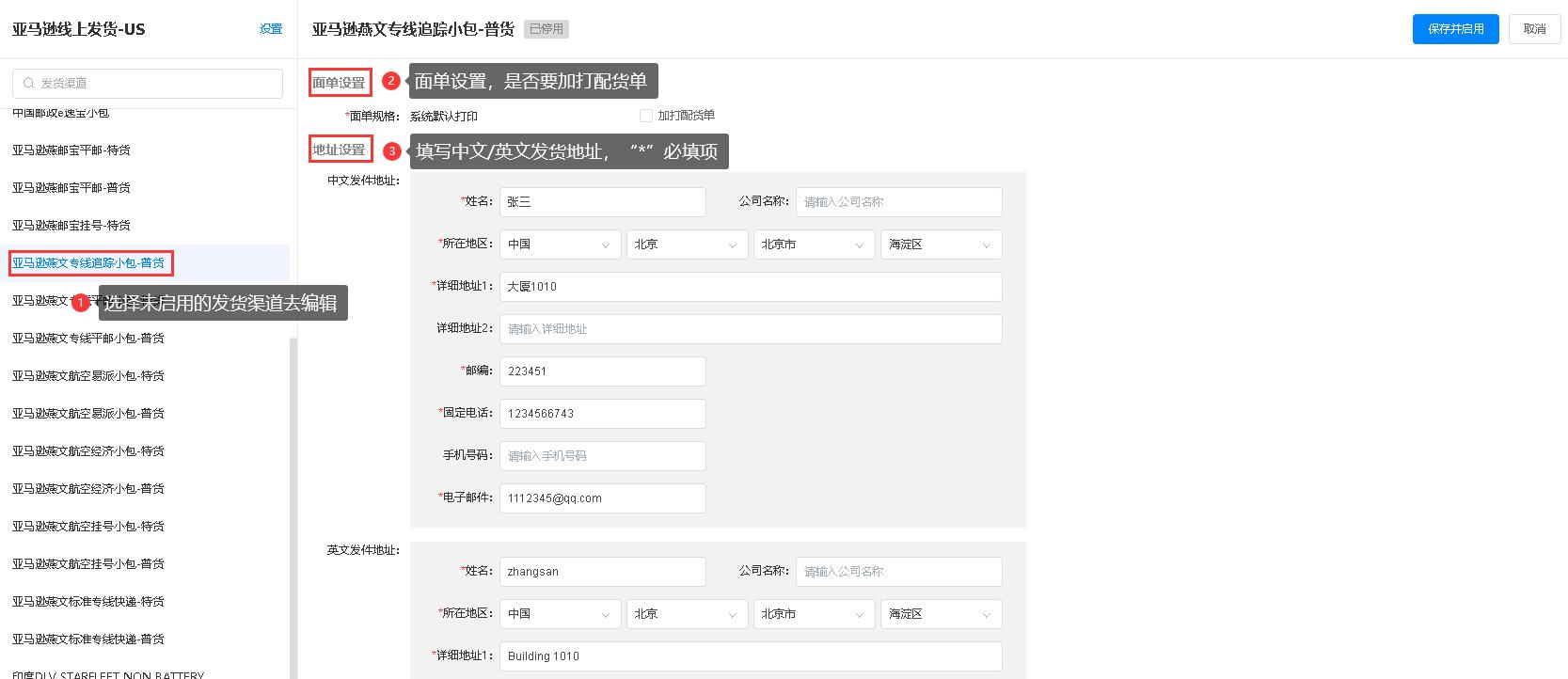
Task: Expand the 北京 province dropdown in 中文发件地址
Action: (687, 245)
